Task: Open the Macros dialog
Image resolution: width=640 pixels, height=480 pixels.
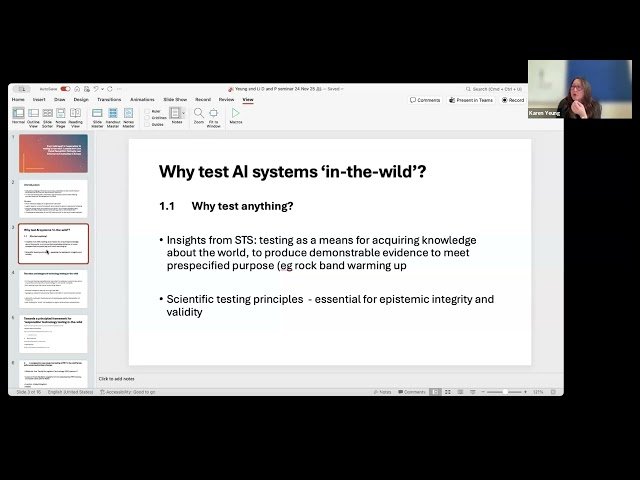Action: [x=236, y=116]
